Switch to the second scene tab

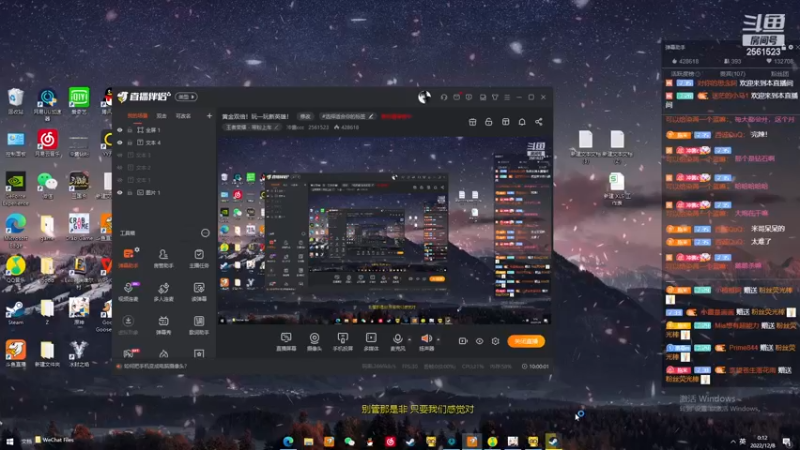[x=162, y=116]
